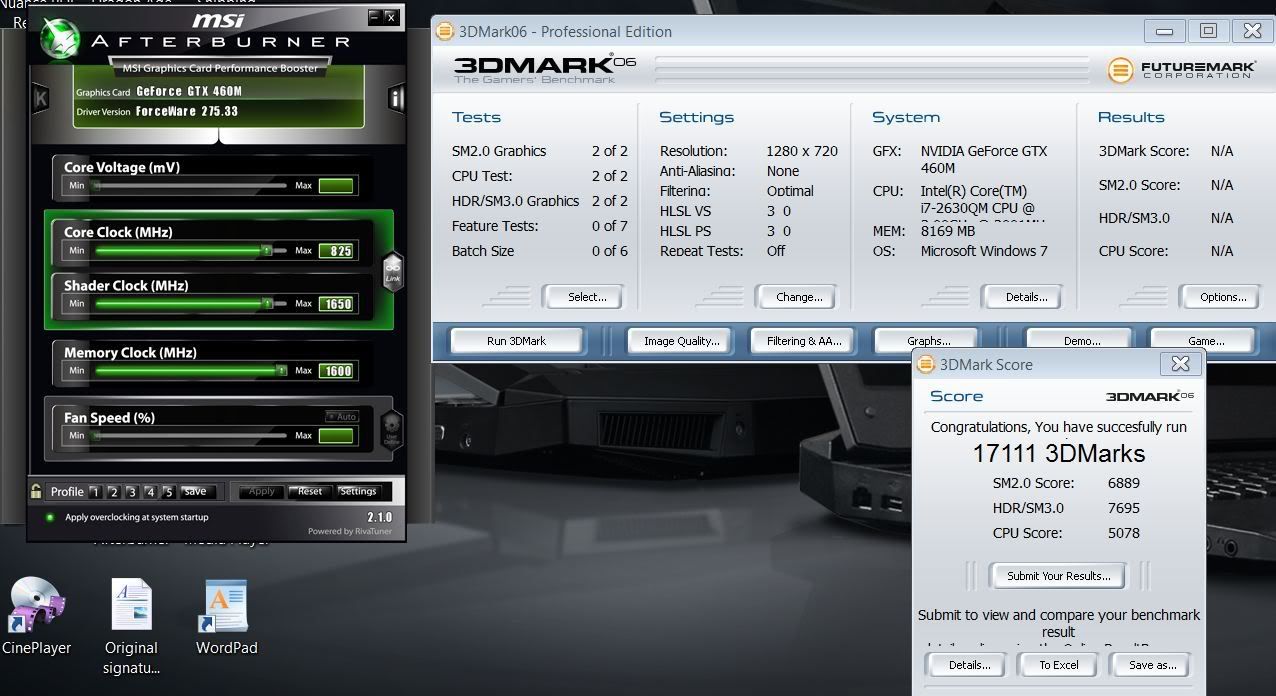Click the 3DMark06 title bar app icon

click(x=446, y=31)
